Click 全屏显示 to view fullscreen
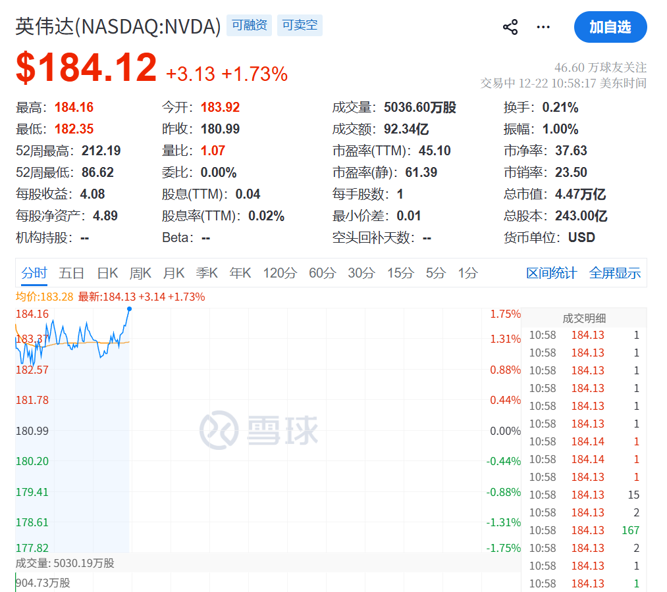The height and width of the screenshot is (592, 667). click(x=615, y=273)
